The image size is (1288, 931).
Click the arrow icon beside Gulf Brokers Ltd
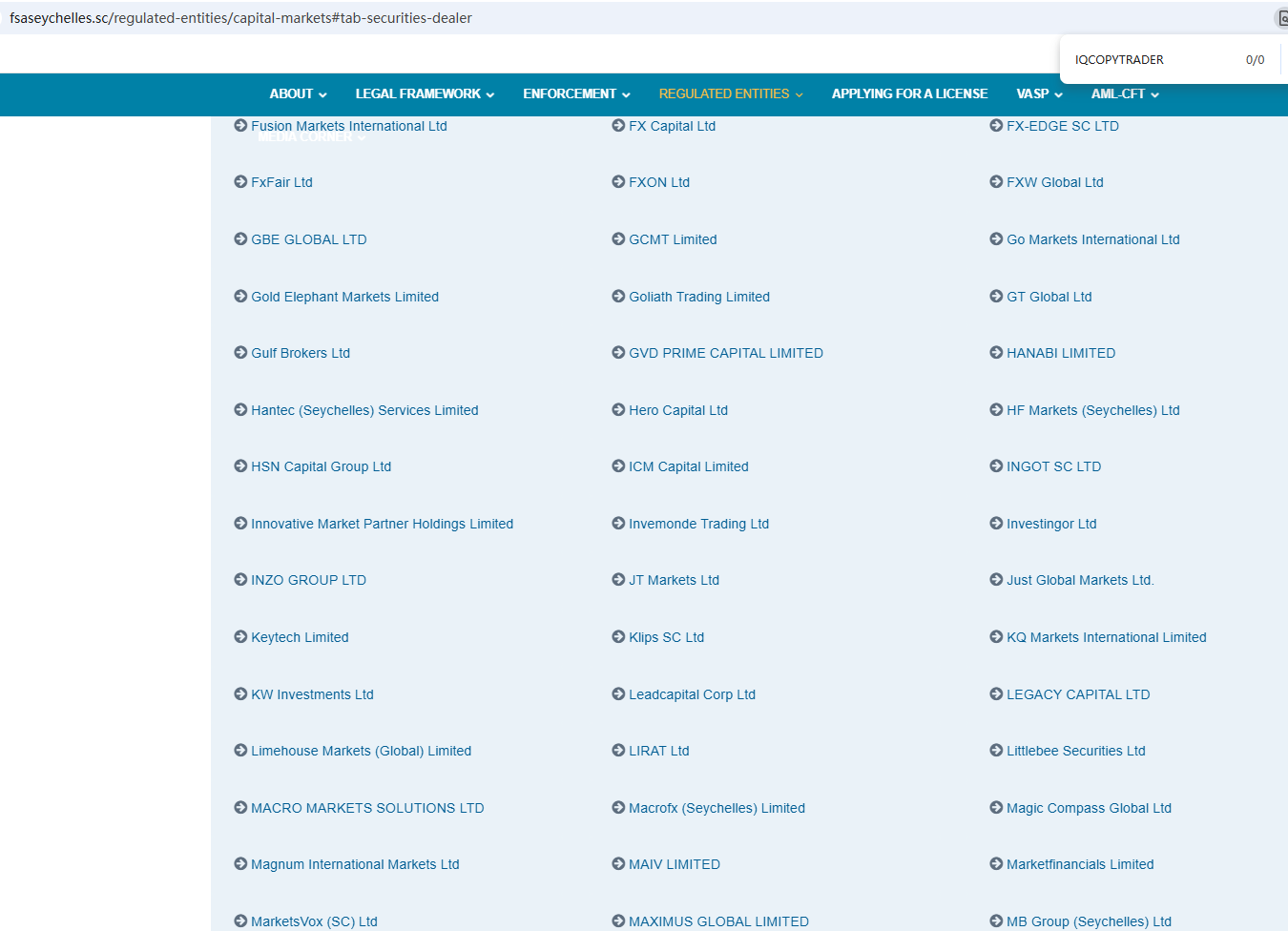click(240, 353)
